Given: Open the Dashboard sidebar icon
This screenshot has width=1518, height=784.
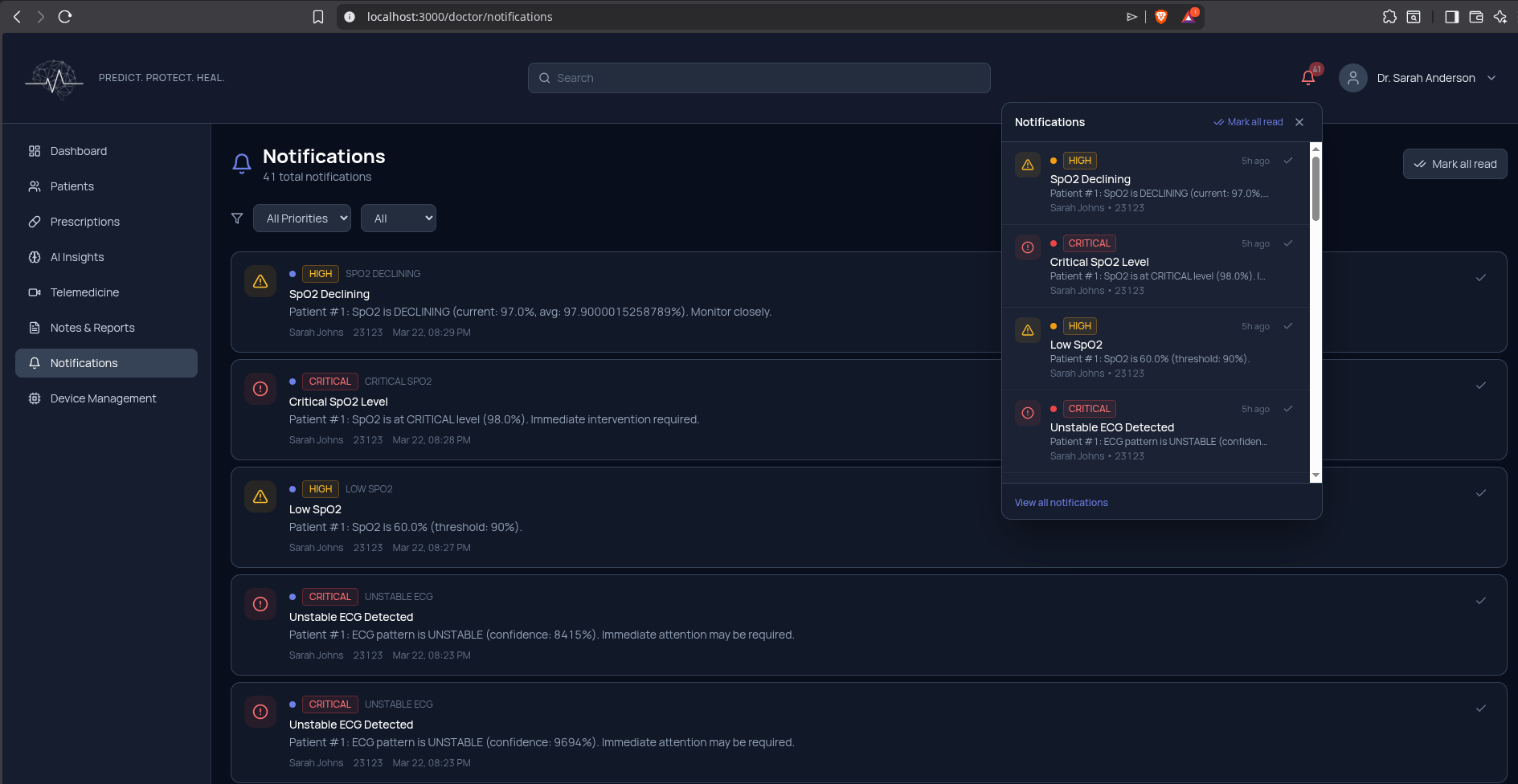Looking at the screenshot, I should click(34, 150).
